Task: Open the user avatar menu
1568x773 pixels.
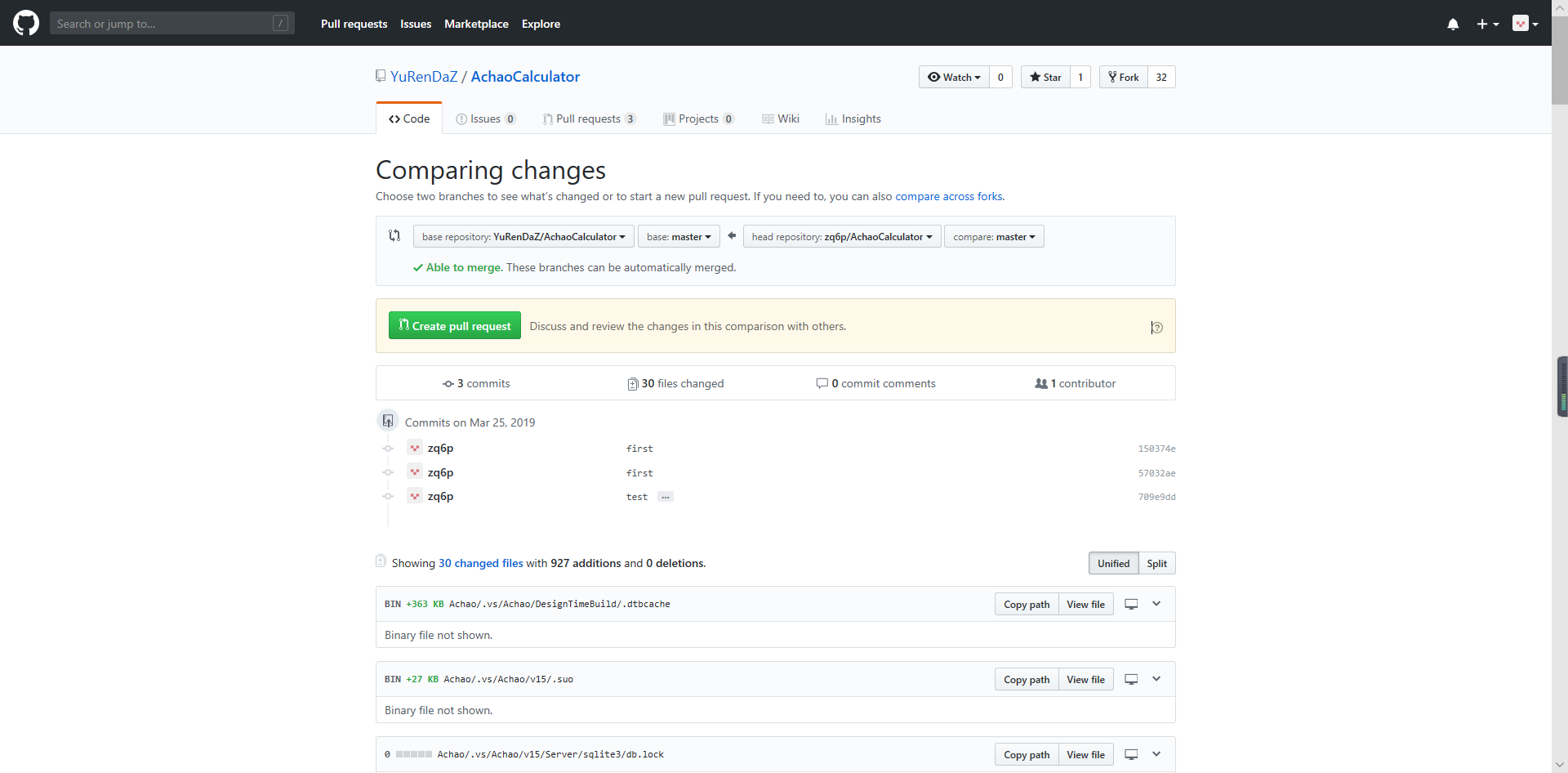Action: pyautogui.click(x=1525, y=24)
